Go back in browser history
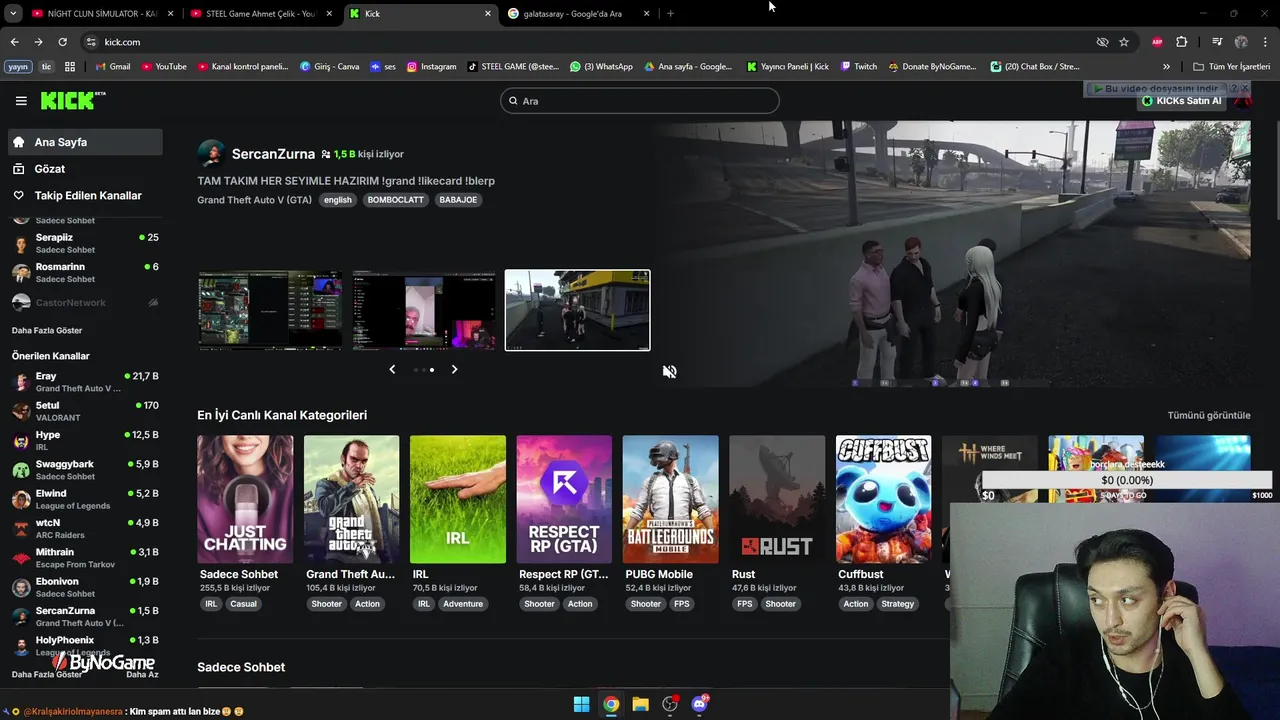 14,42
